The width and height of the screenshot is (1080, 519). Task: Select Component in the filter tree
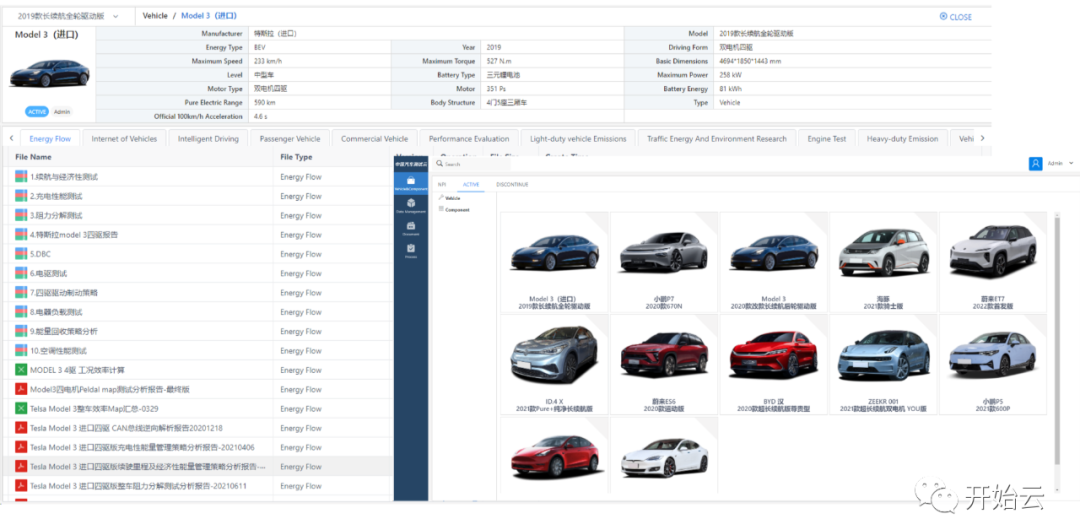(x=456, y=210)
